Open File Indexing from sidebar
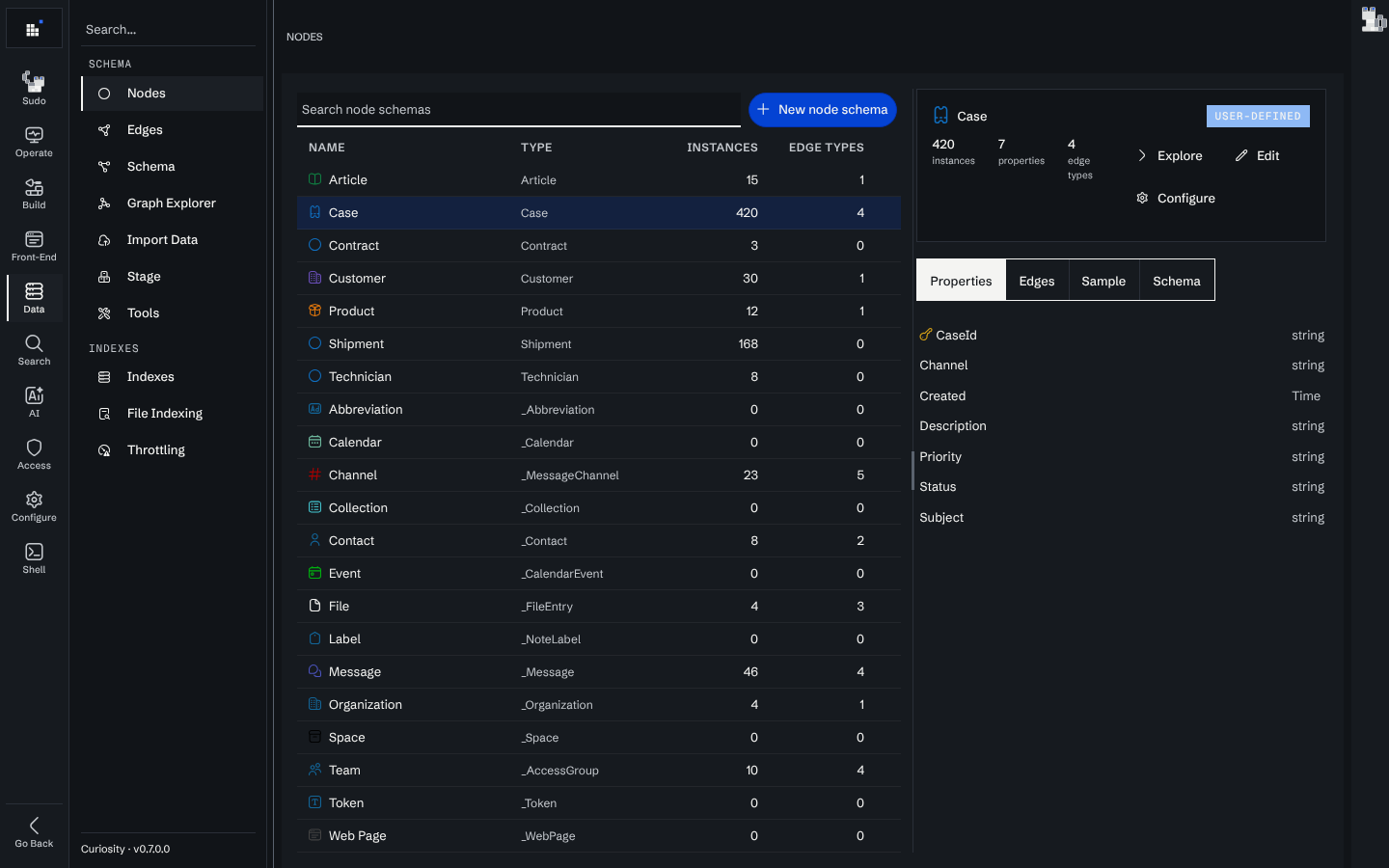Viewport: 1389px width, 868px height. point(172,414)
